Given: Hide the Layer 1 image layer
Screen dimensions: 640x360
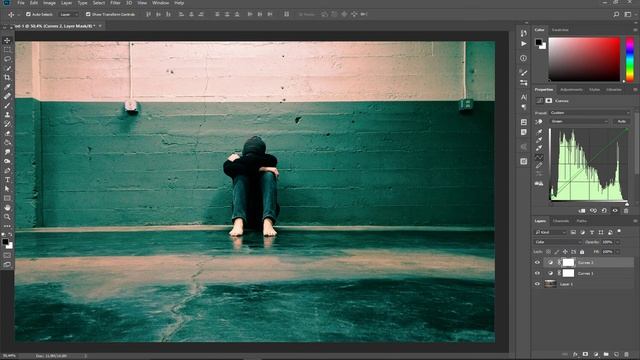Looking at the screenshot, I should coord(537,284).
